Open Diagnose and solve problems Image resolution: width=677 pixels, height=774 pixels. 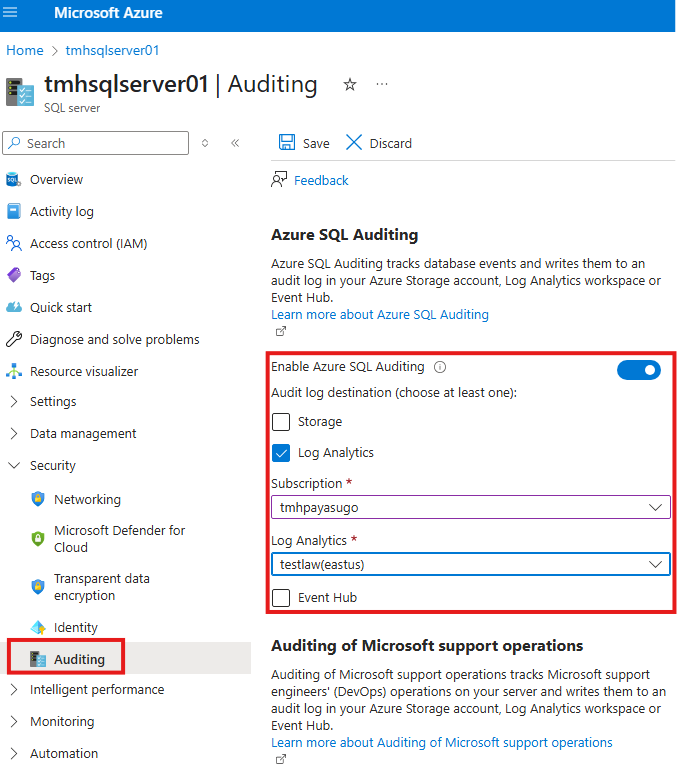[115, 340]
